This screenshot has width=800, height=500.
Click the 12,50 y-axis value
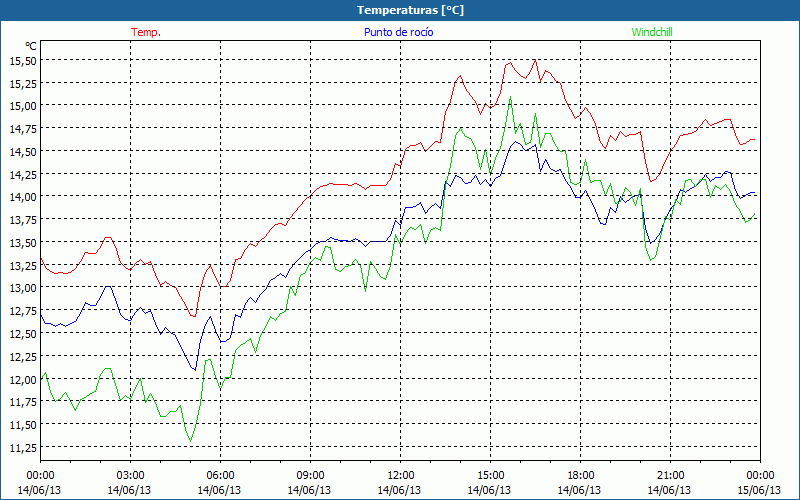23,333
